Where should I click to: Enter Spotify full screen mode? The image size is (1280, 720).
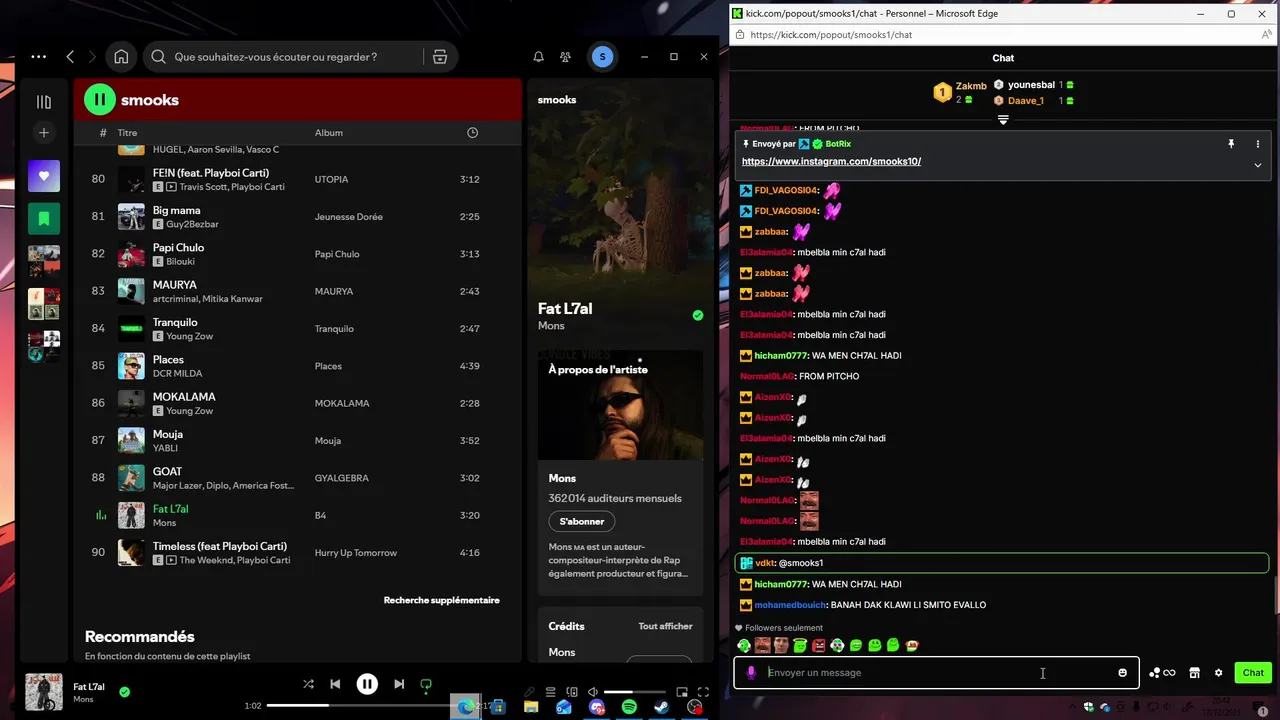pos(703,692)
